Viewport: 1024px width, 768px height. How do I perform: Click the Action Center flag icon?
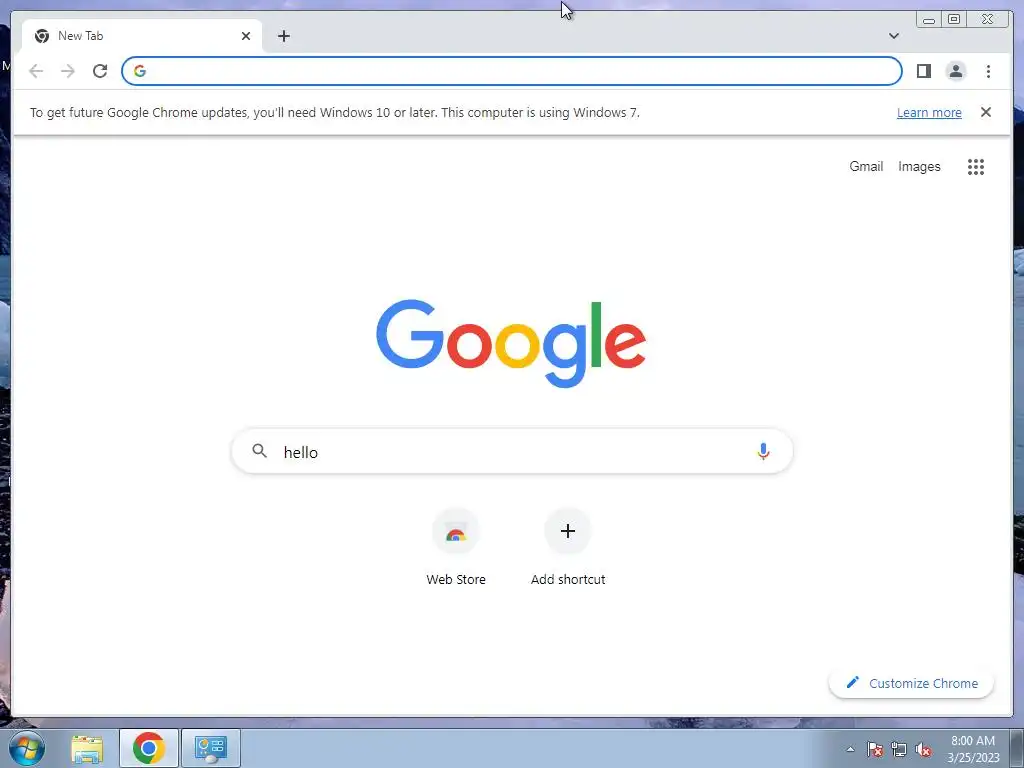tap(875, 750)
